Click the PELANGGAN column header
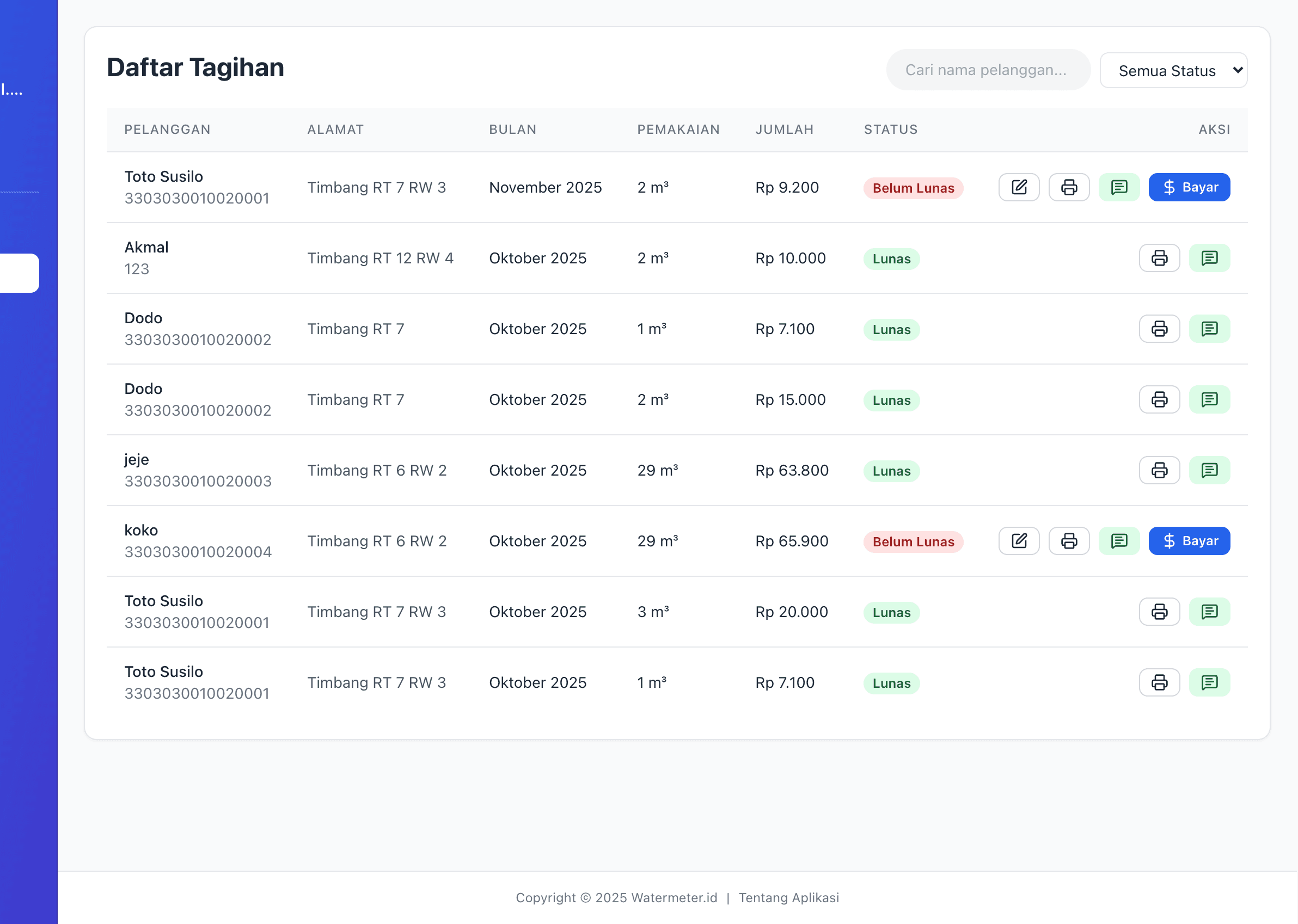This screenshot has height=924, width=1298. (x=167, y=130)
